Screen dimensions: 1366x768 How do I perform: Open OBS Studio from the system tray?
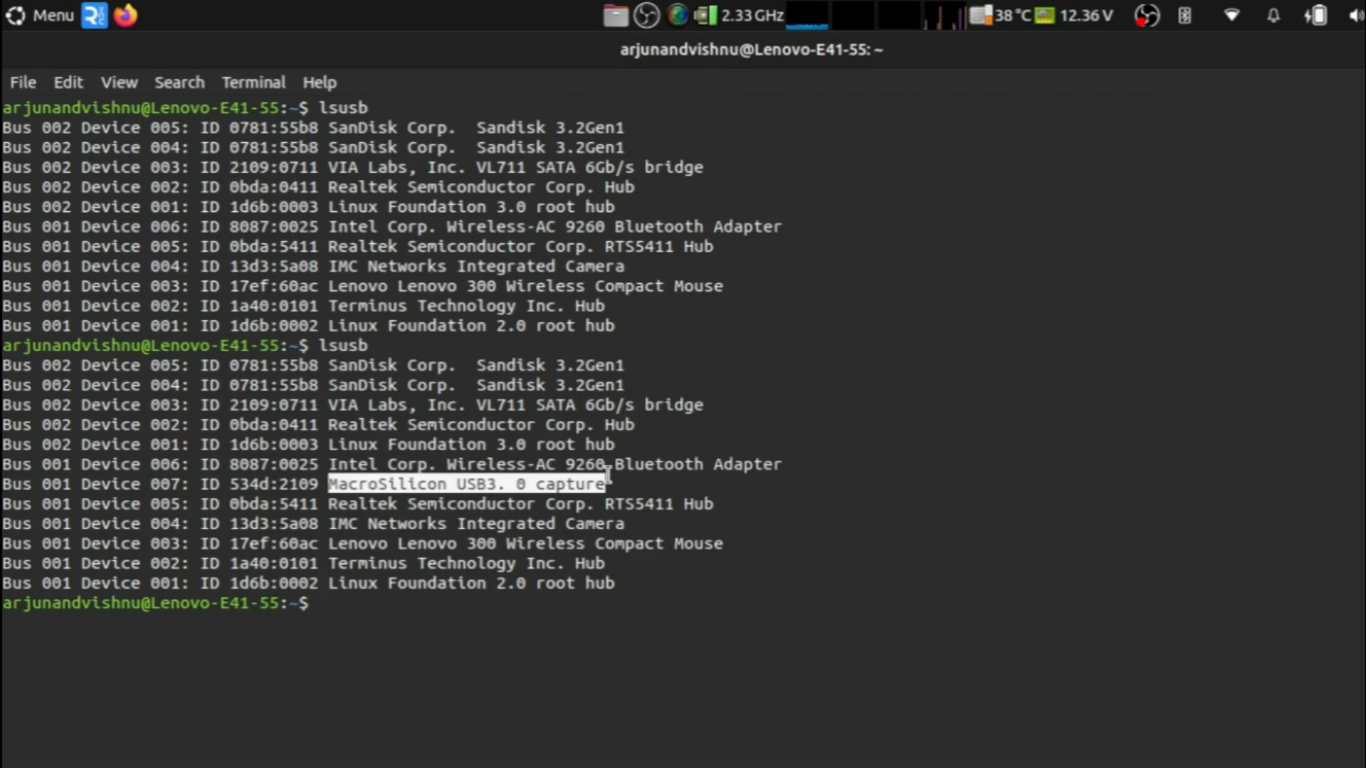(648, 15)
